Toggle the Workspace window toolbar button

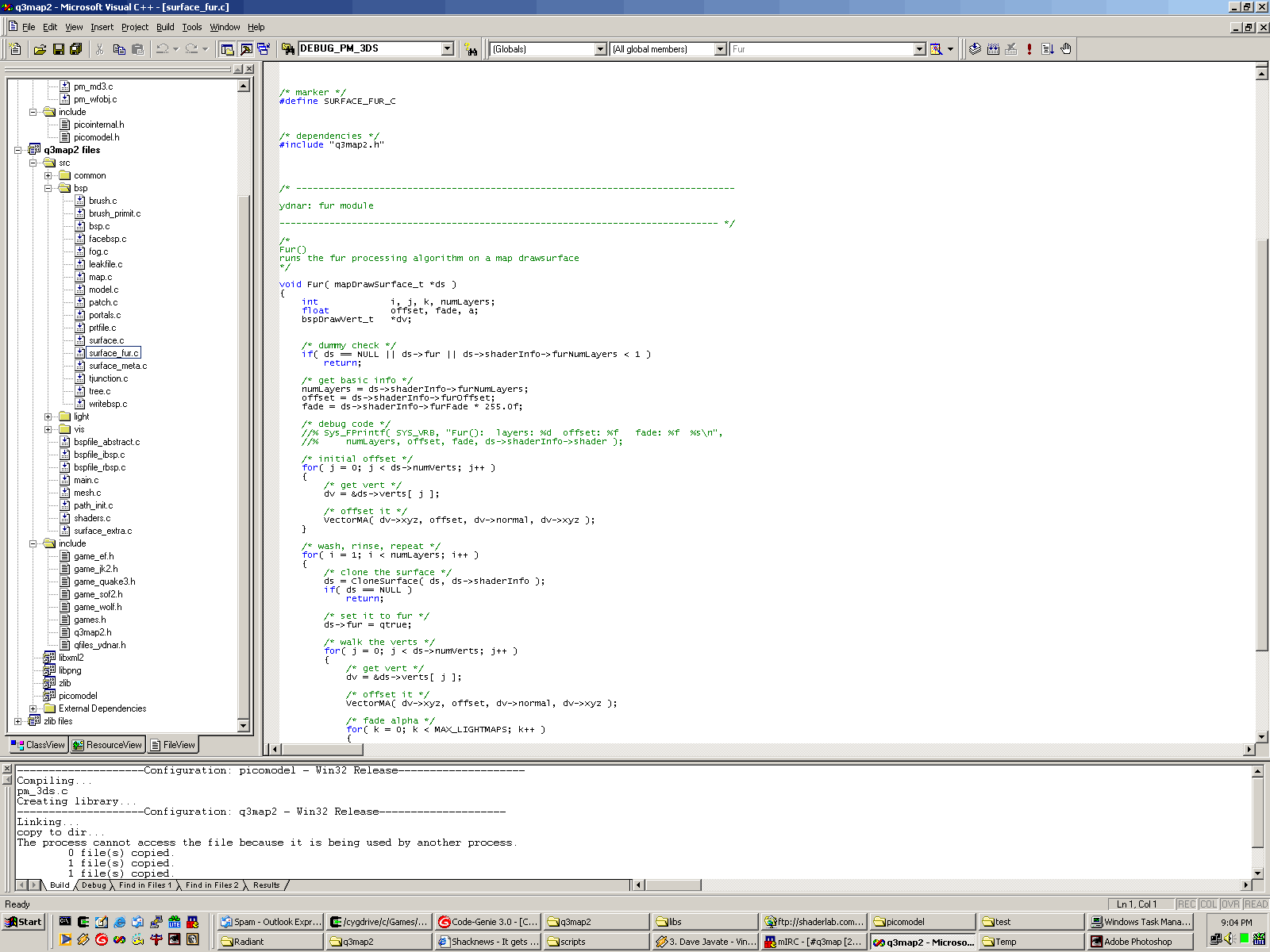coord(228,49)
